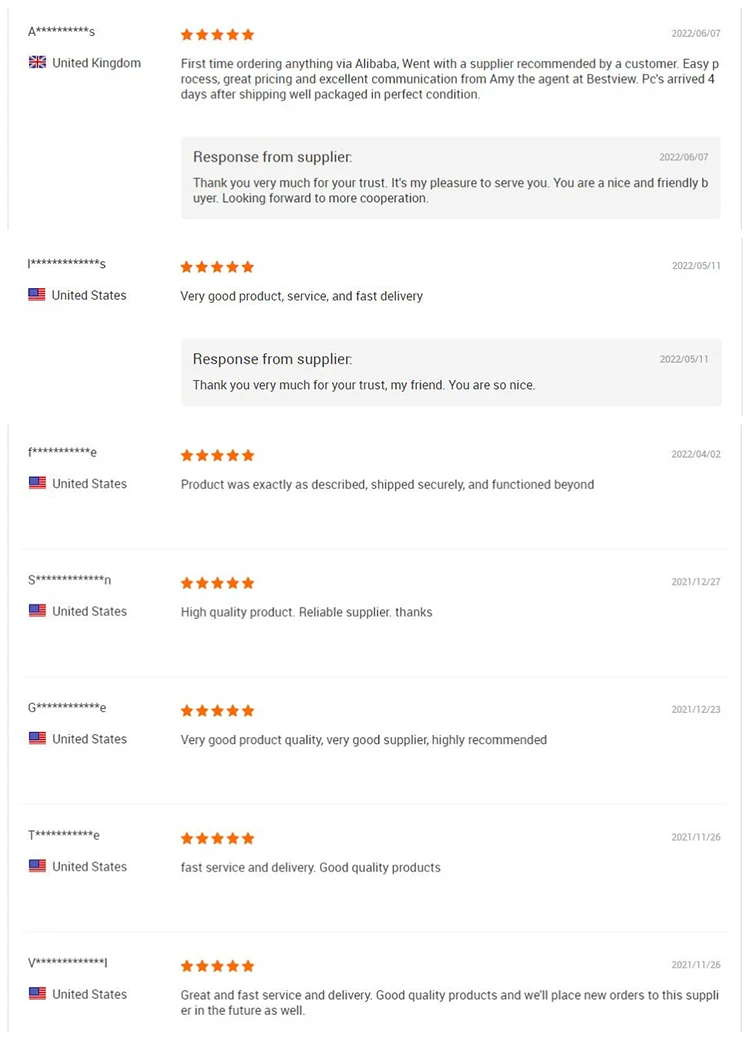The image size is (750, 1040).
Task: Click the stars on the 2021/12/23 review
Action: tap(217, 711)
